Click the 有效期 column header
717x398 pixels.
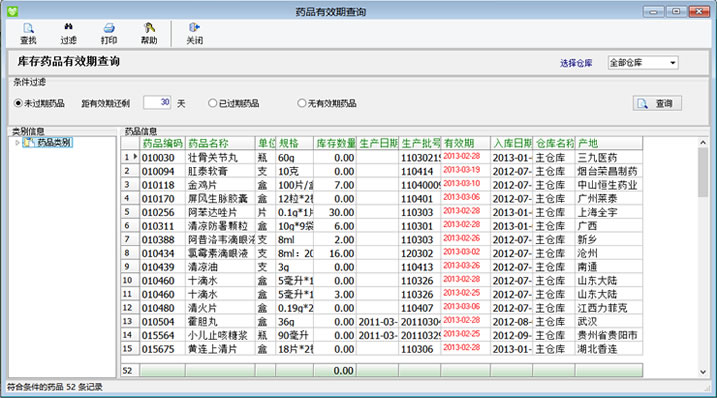pyautogui.click(x=466, y=143)
